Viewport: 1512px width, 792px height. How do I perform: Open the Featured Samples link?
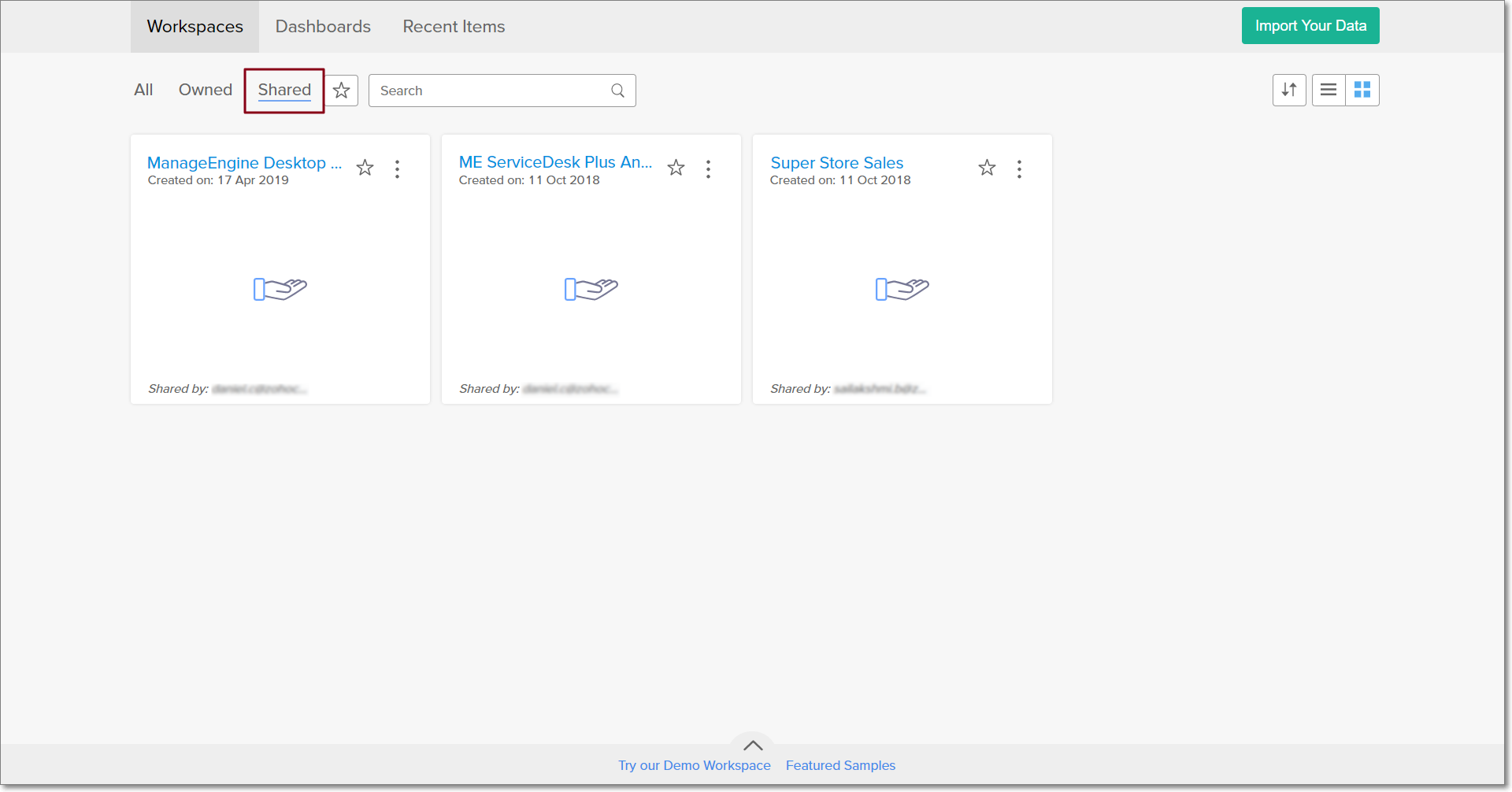coord(840,766)
